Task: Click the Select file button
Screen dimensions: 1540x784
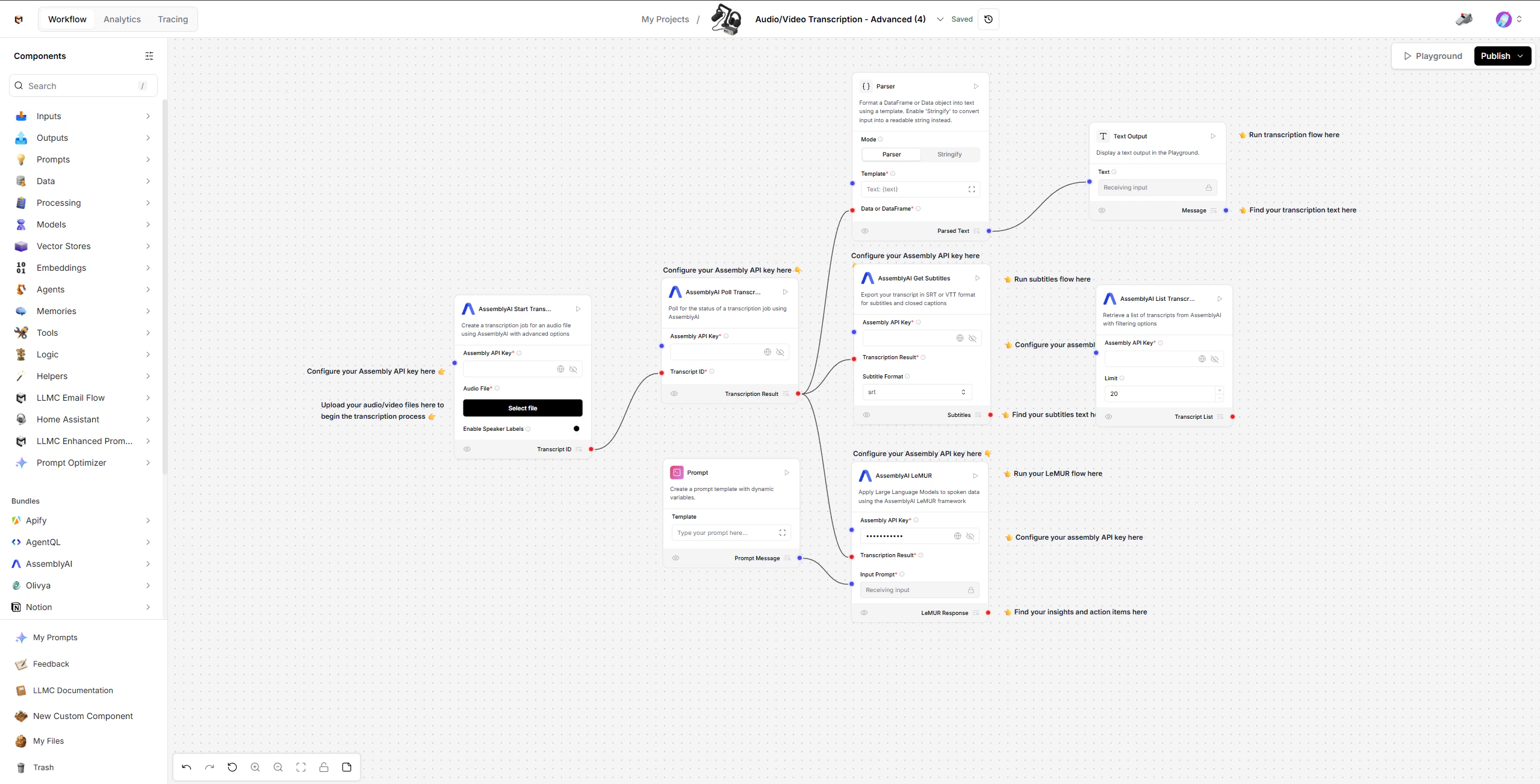Action: click(x=522, y=408)
